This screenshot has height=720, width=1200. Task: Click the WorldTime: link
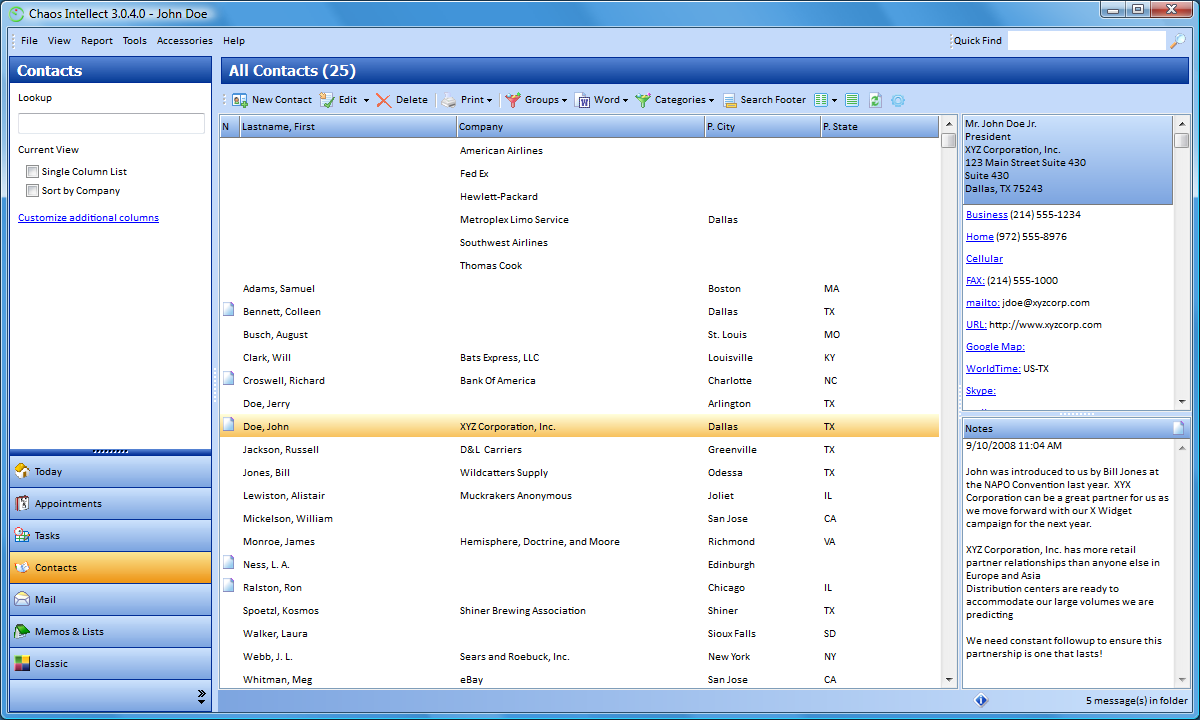pyautogui.click(x=993, y=369)
